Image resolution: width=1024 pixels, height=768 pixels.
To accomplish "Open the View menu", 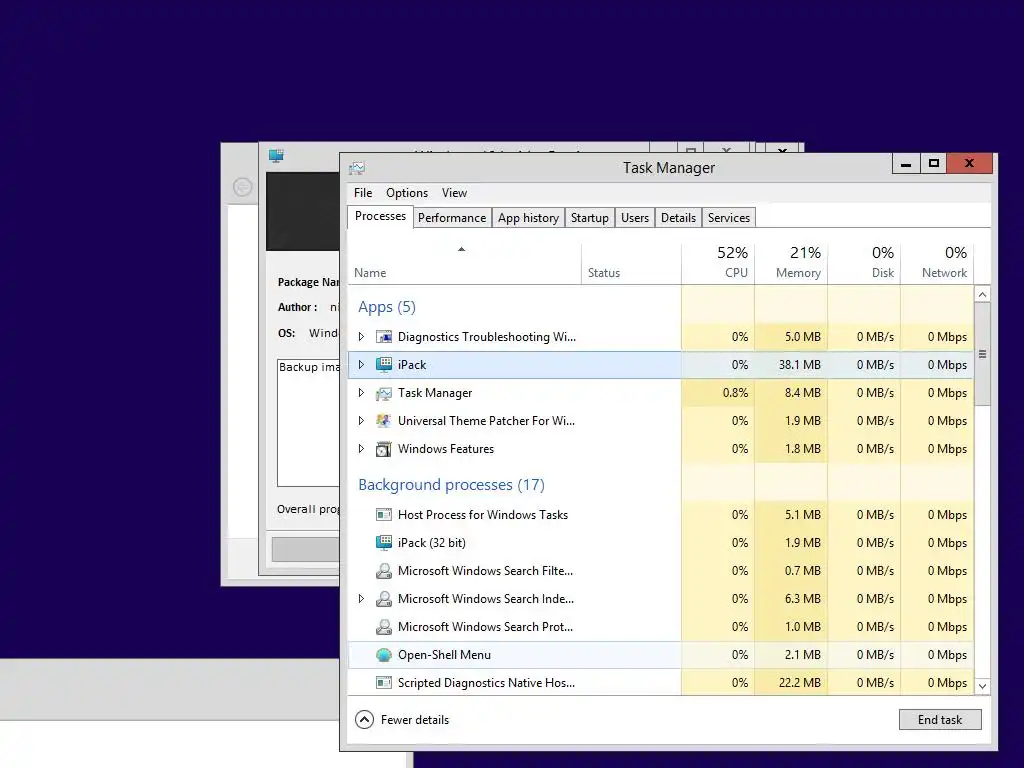I will pyautogui.click(x=455, y=193).
